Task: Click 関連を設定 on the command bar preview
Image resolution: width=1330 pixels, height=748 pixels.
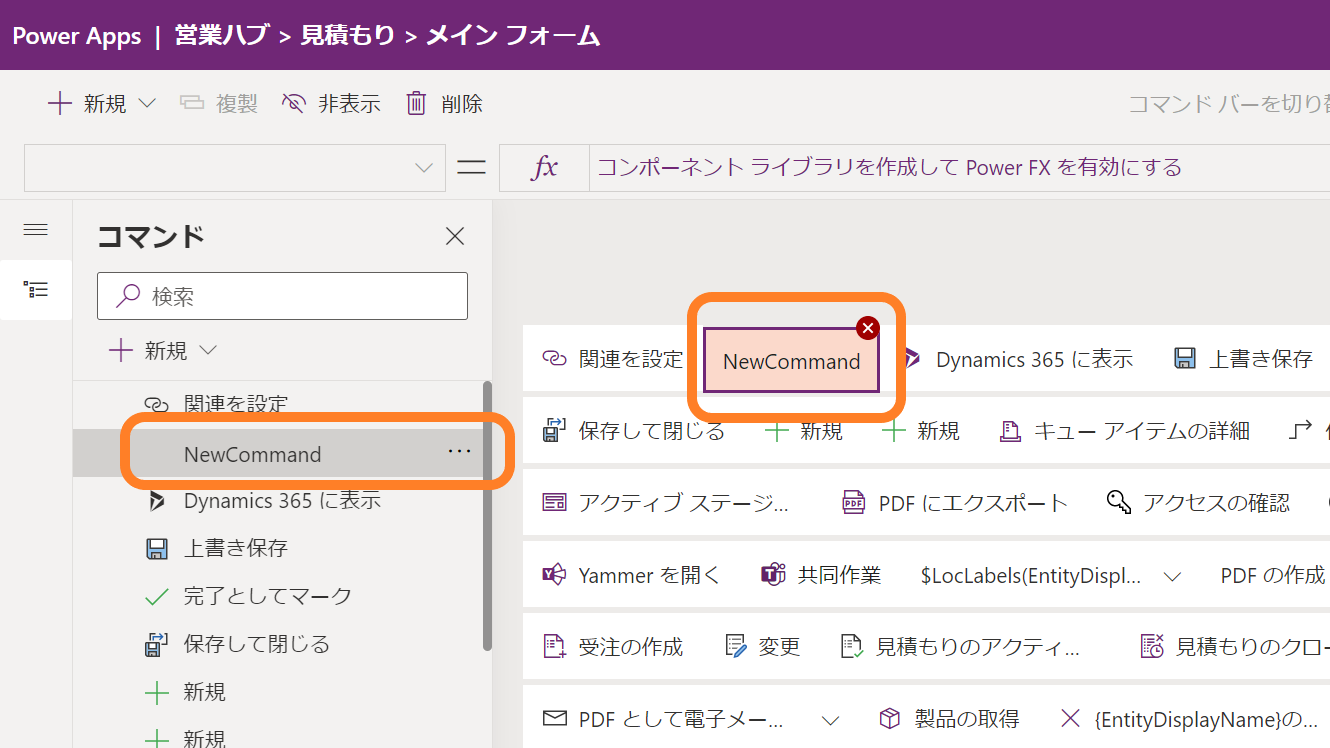Action: tap(612, 359)
